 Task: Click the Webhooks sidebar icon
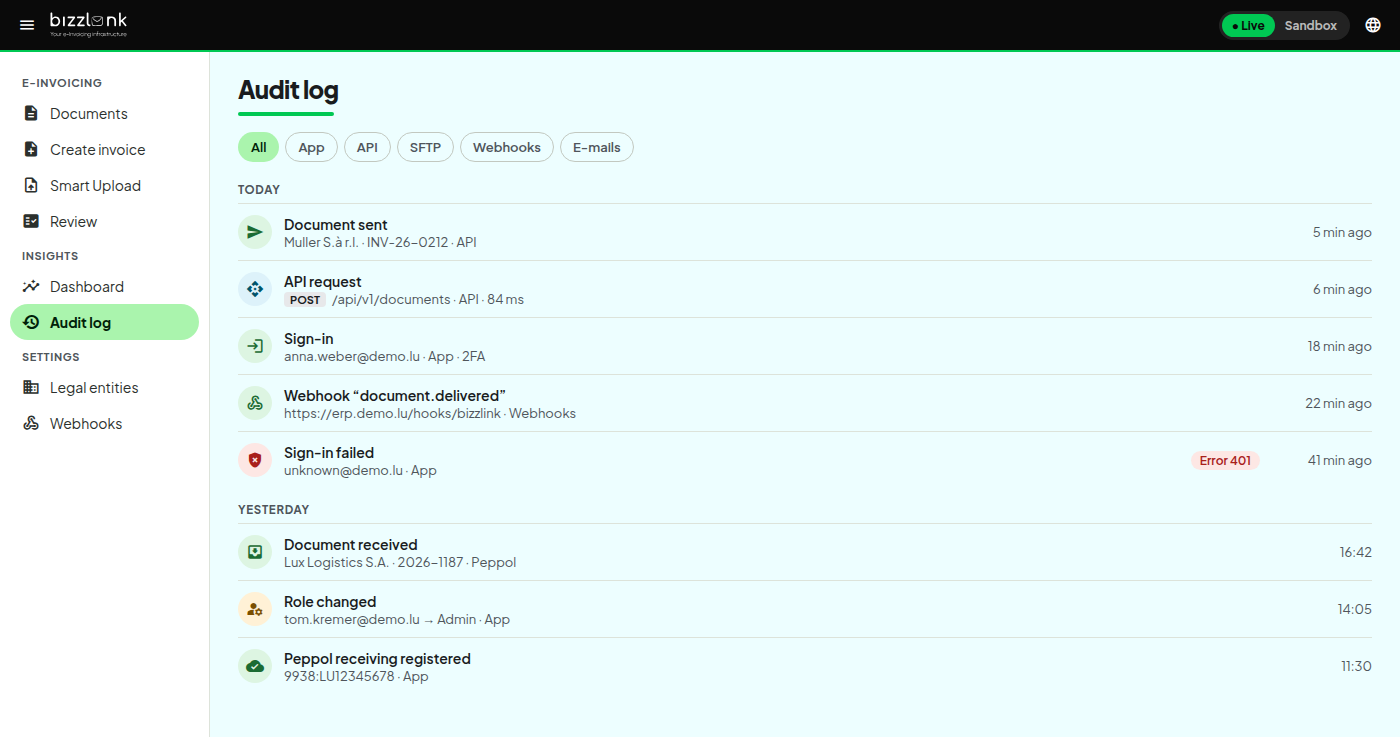pyautogui.click(x=31, y=424)
